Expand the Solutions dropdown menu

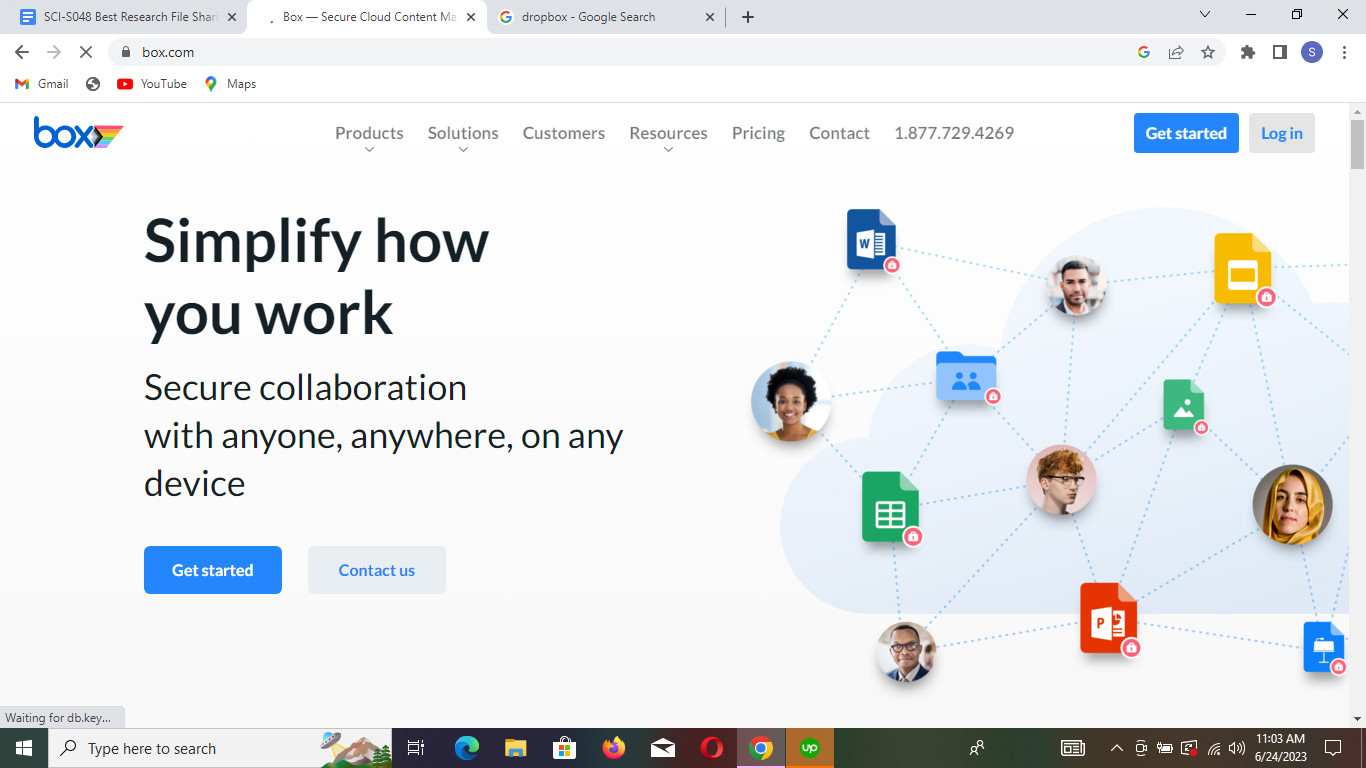coord(462,134)
